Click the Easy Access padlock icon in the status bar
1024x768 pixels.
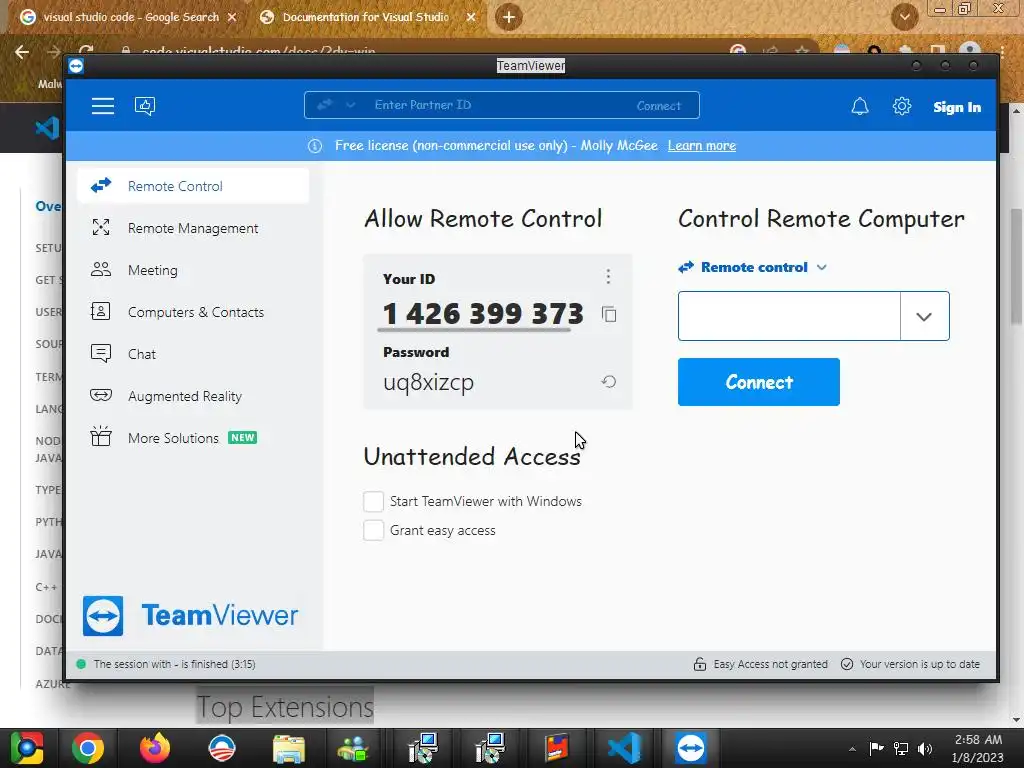click(x=699, y=664)
